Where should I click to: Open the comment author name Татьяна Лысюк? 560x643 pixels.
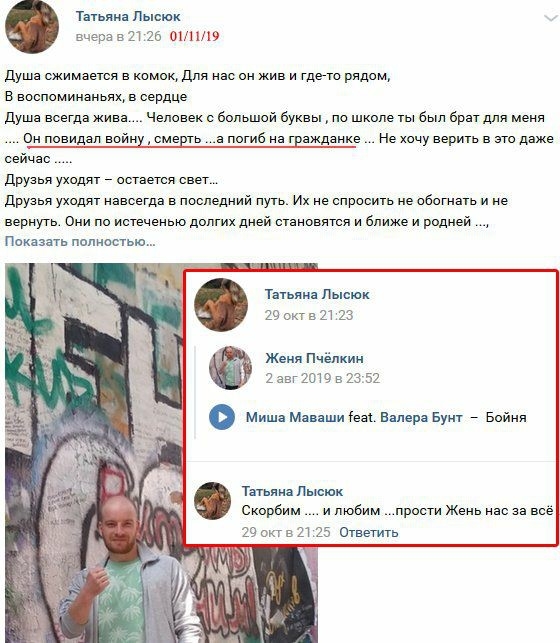click(x=292, y=491)
